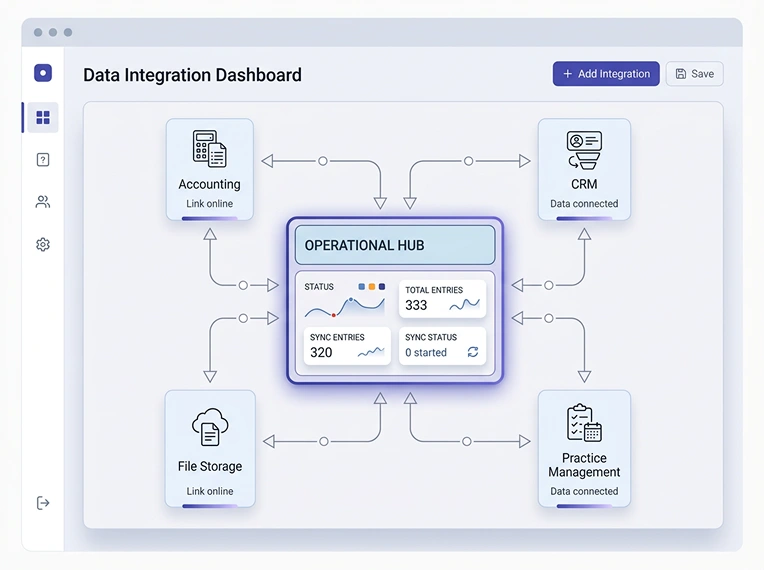Click the Save button
This screenshot has width=764, height=570.
[x=694, y=74]
